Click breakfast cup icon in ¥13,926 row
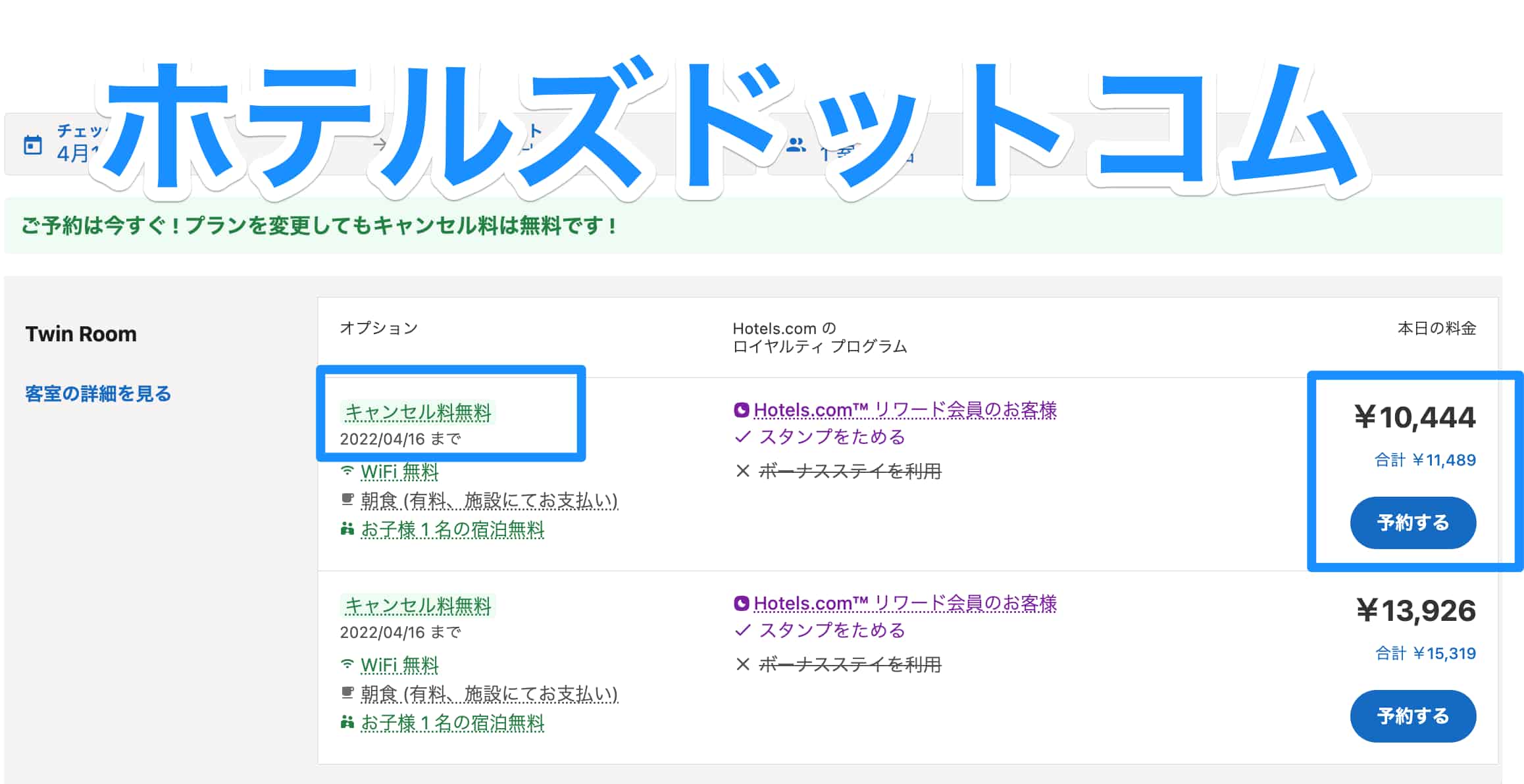Screen dimensions: 1524x784 click(x=347, y=693)
